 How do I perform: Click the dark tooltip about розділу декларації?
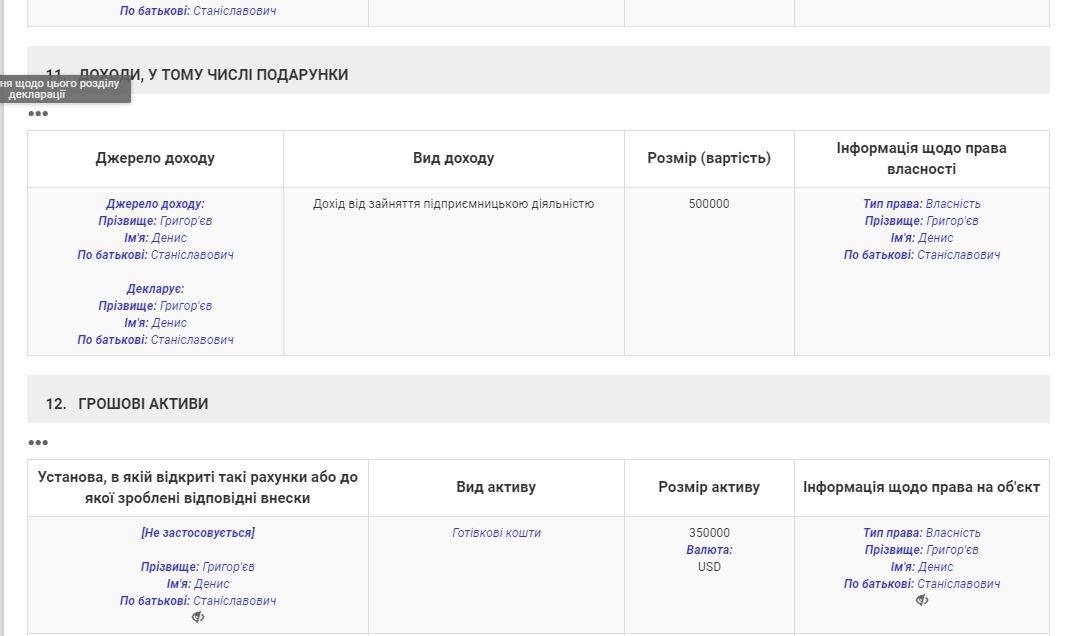[62, 89]
